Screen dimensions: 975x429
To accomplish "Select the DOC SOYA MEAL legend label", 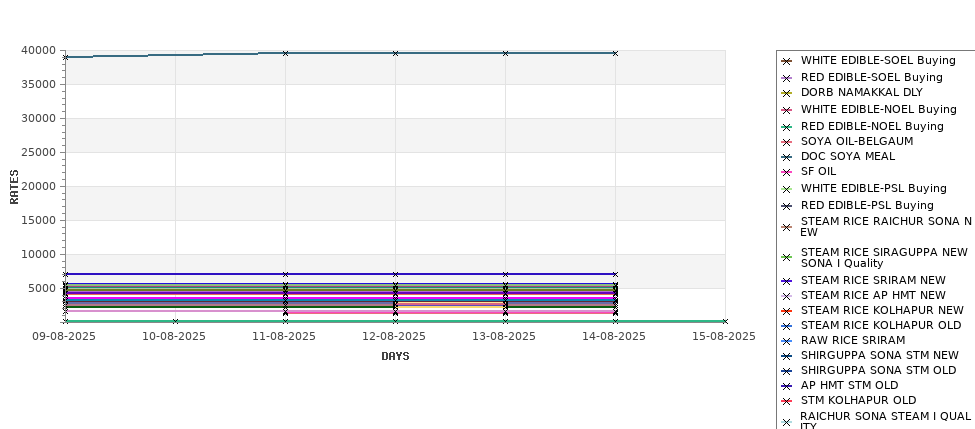I will pos(848,156).
